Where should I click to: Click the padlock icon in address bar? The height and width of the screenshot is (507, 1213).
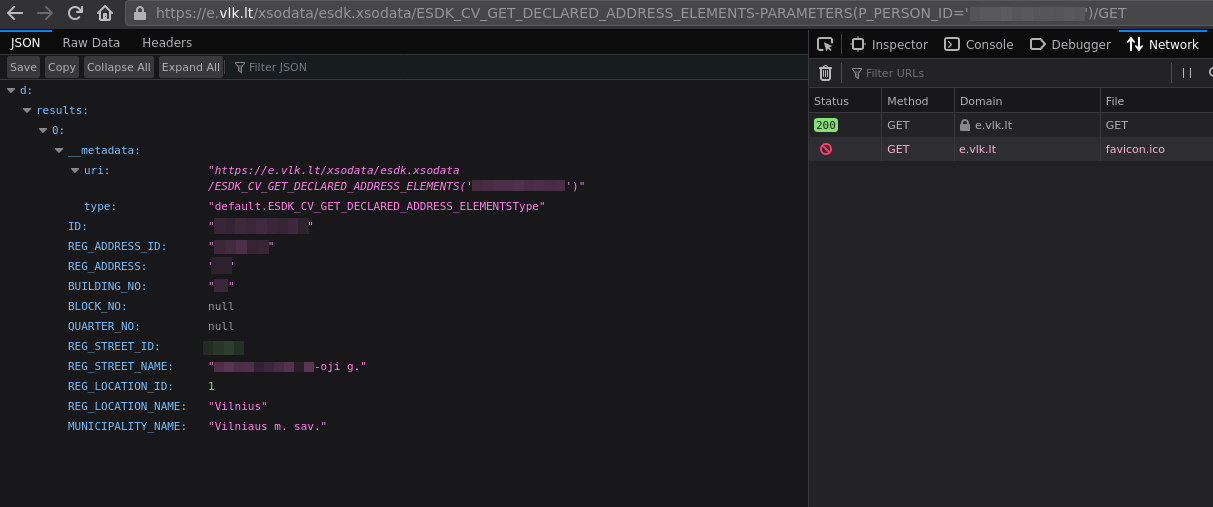pos(139,14)
